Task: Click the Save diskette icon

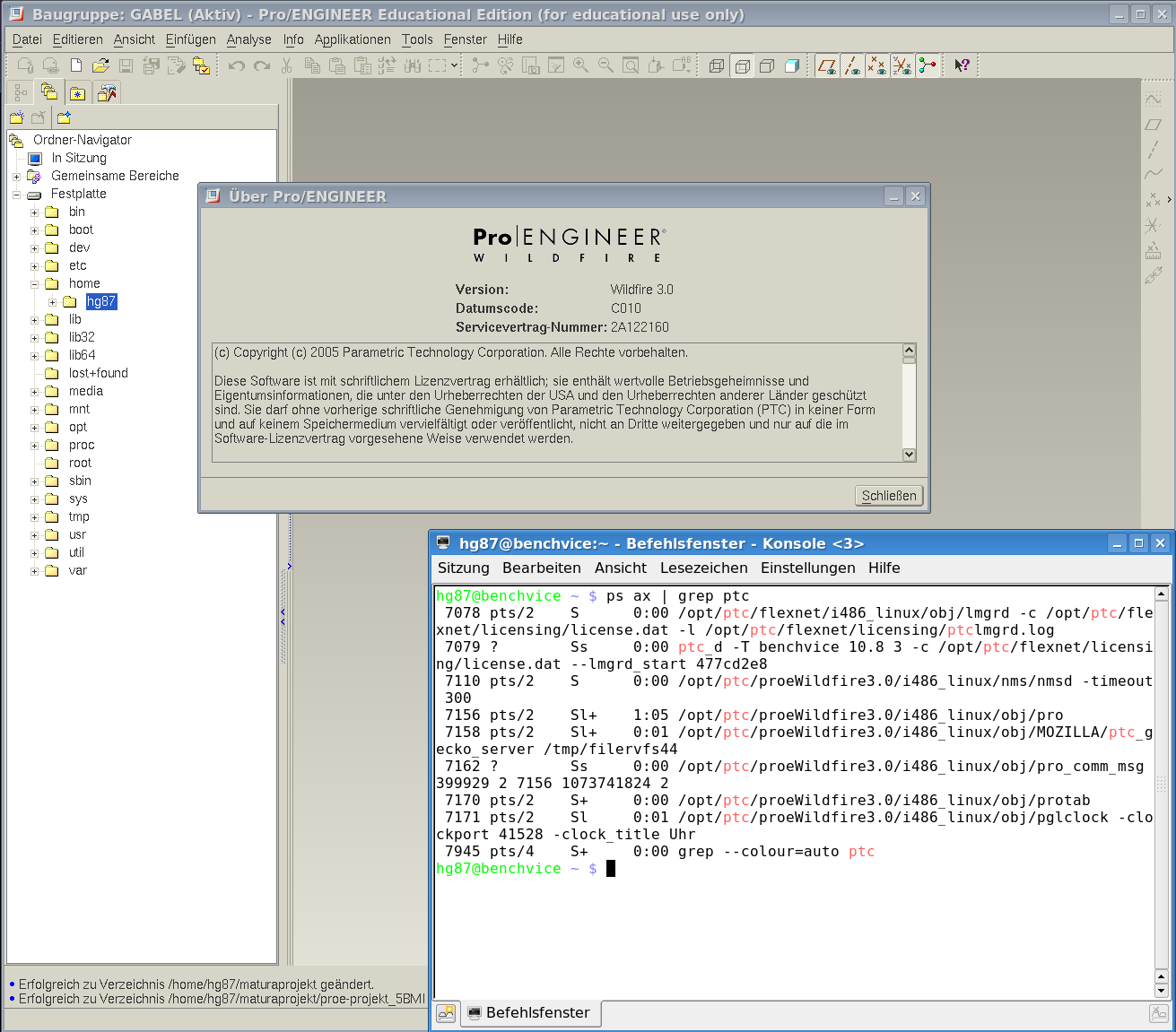Action: point(126,65)
